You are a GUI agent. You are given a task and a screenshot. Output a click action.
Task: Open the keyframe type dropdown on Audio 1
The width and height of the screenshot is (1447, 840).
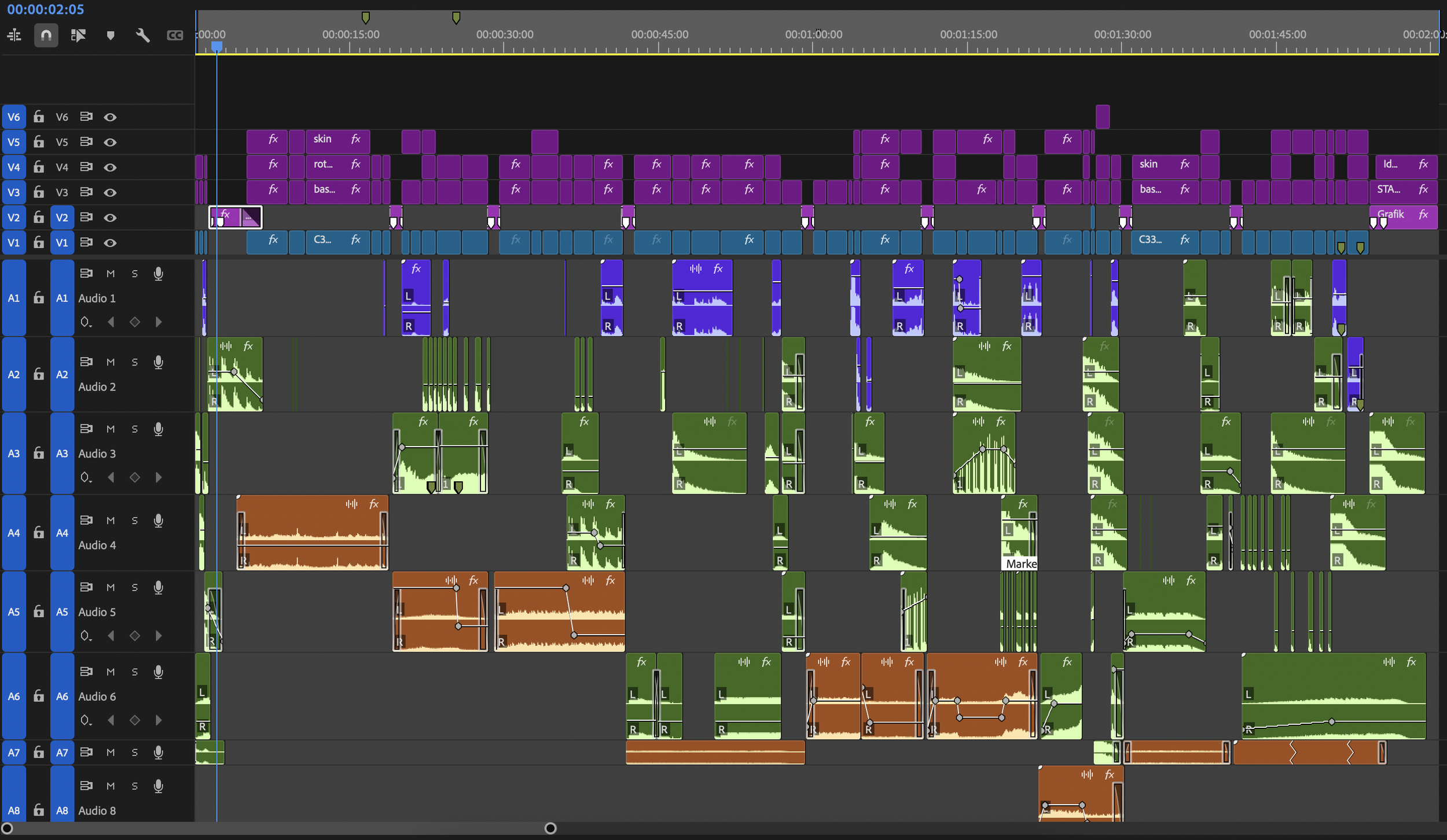[86, 322]
